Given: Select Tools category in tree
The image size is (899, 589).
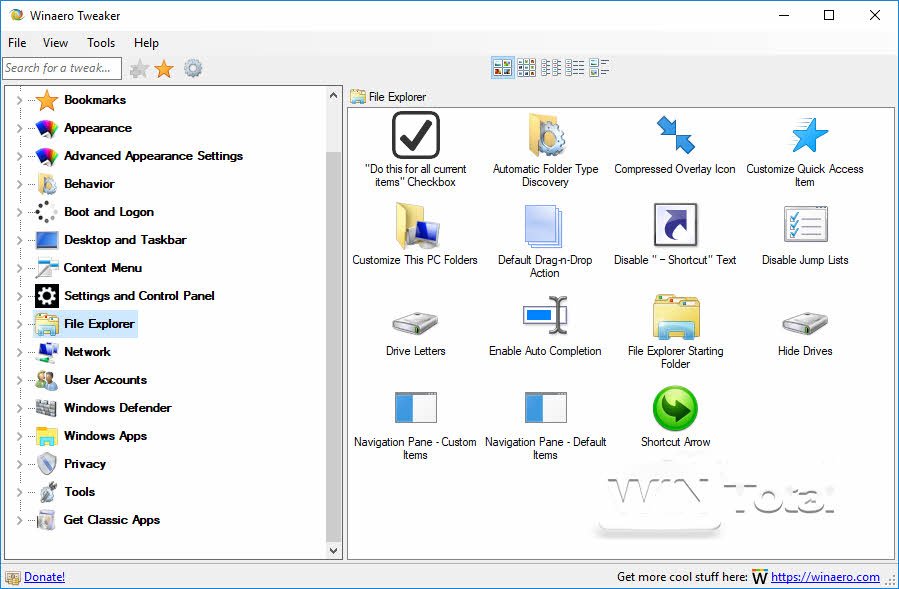Looking at the screenshot, I should coord(80,492).
